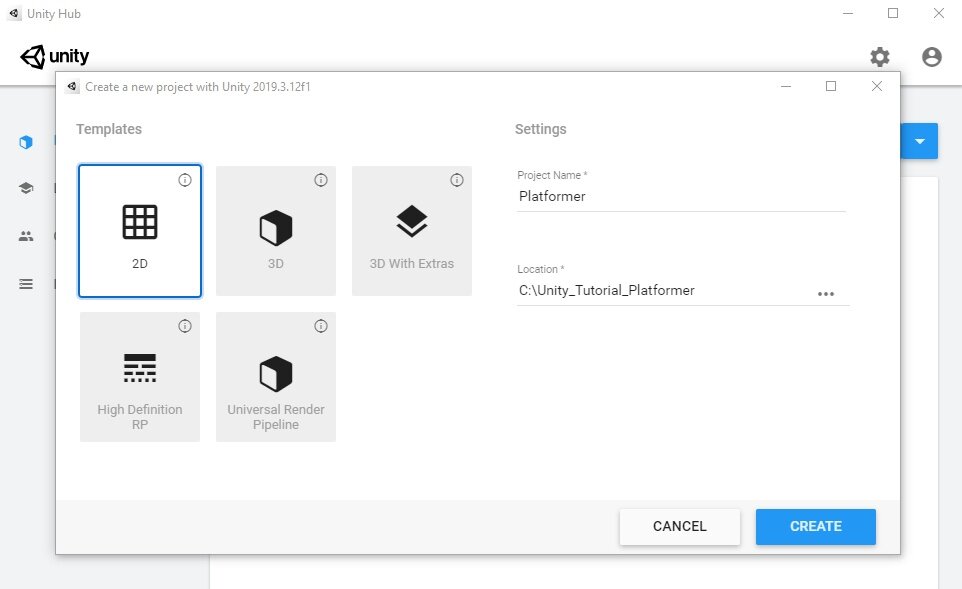Expand the blue dropdown arrow behind dialog
The height and width of the screenshot is (589, 962).
(x=919, y=141)
